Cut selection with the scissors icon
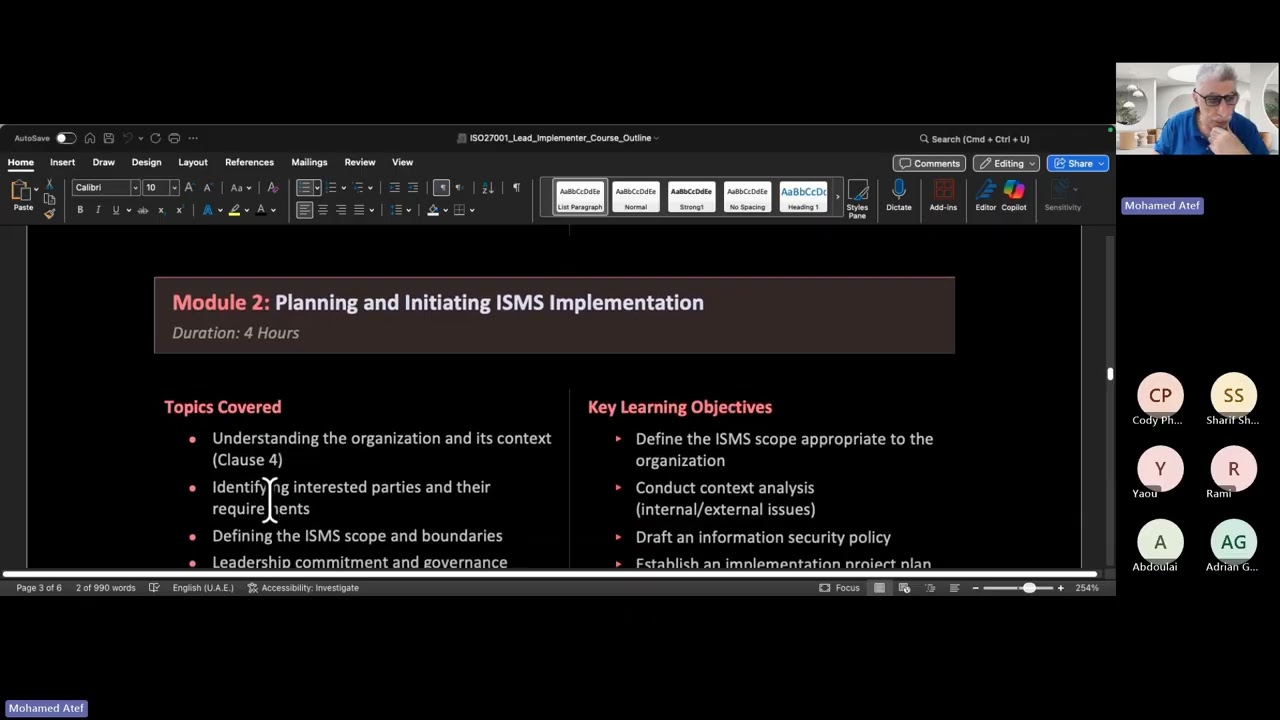This screenshot has height=720, width=1280. [49, 185]
